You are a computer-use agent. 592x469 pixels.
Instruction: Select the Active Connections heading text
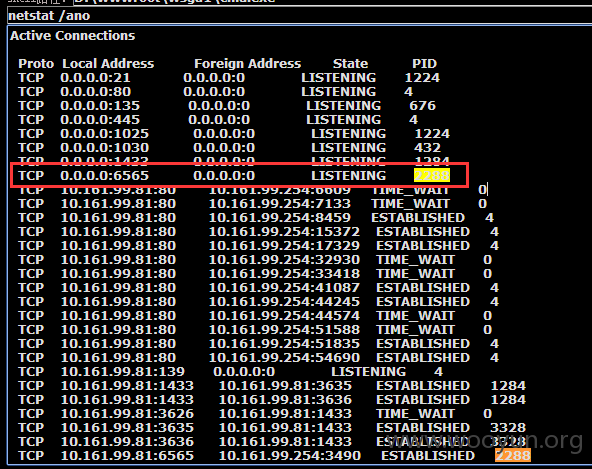72,35
